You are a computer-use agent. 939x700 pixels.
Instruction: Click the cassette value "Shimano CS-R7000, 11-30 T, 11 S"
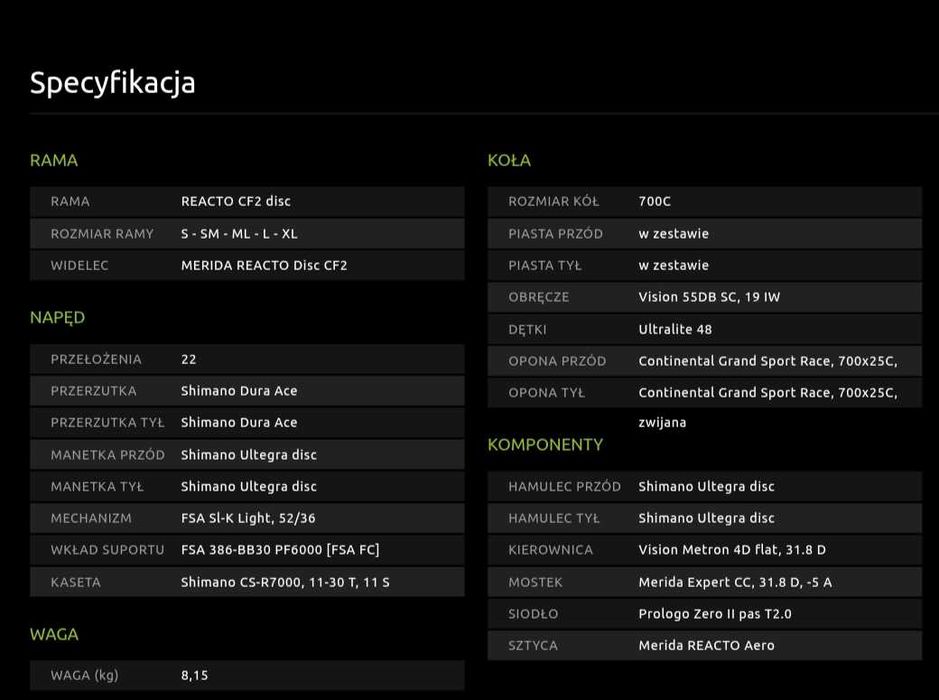pos(285,582)
